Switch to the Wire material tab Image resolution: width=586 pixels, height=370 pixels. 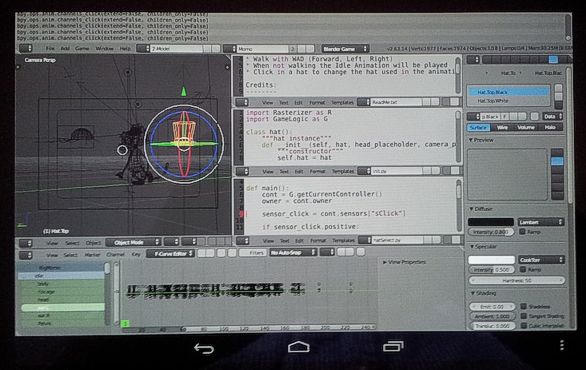[x=502, y=127]
